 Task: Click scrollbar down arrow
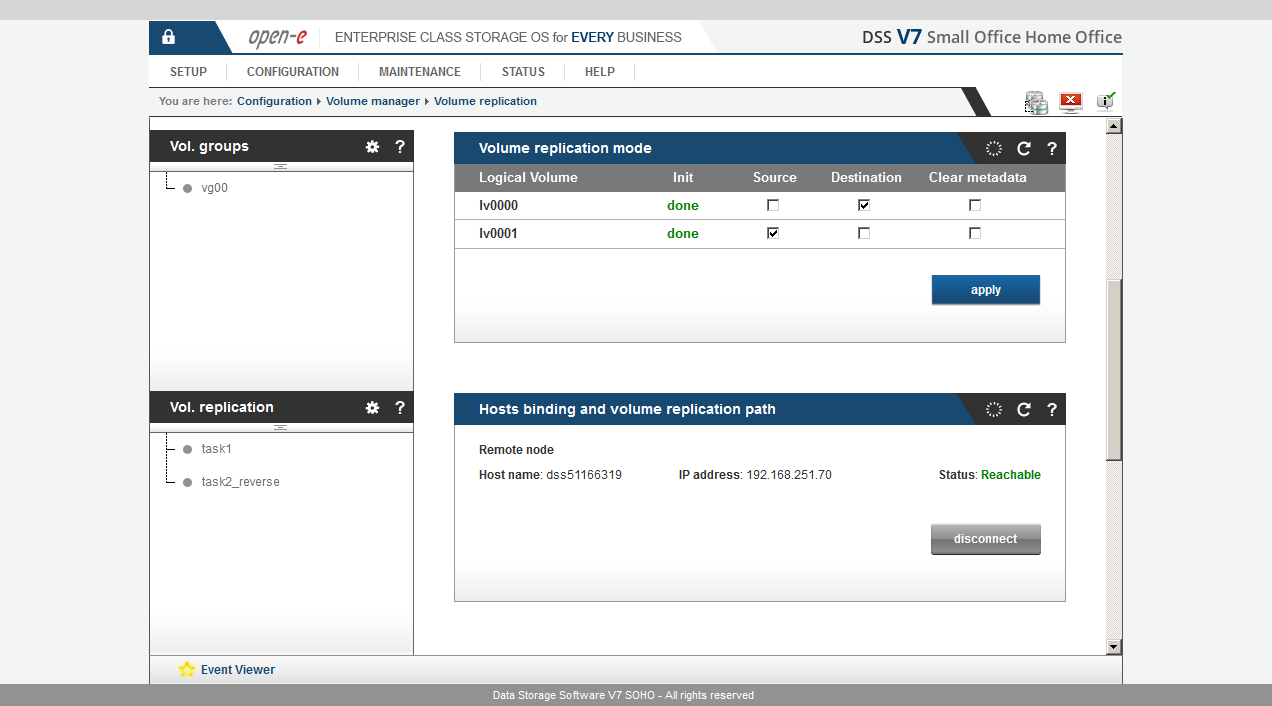[1114, 647]
